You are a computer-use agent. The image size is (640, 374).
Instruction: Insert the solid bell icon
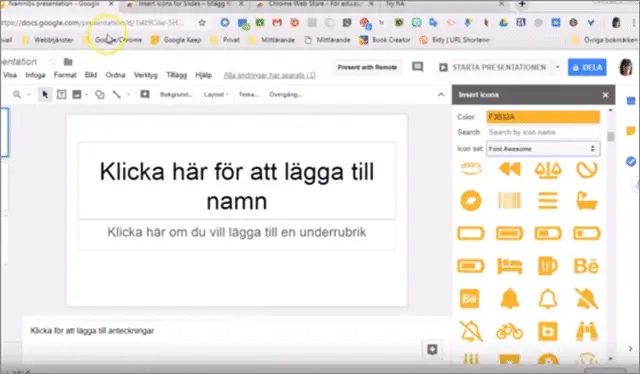[x=509, y=298]
